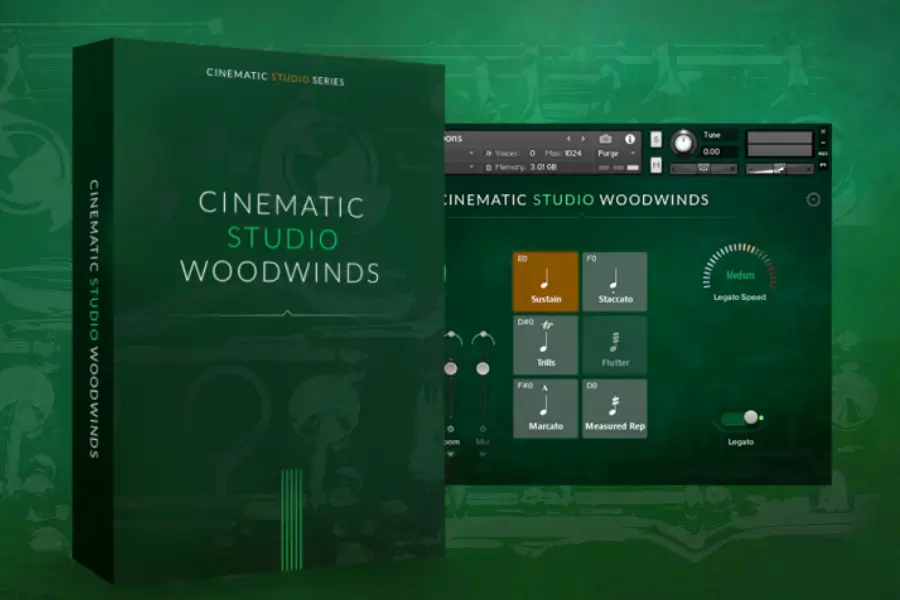Click the Mix mic fader handle
The width and height of the screenshot is (900, 600).
[x=483, y=369]
